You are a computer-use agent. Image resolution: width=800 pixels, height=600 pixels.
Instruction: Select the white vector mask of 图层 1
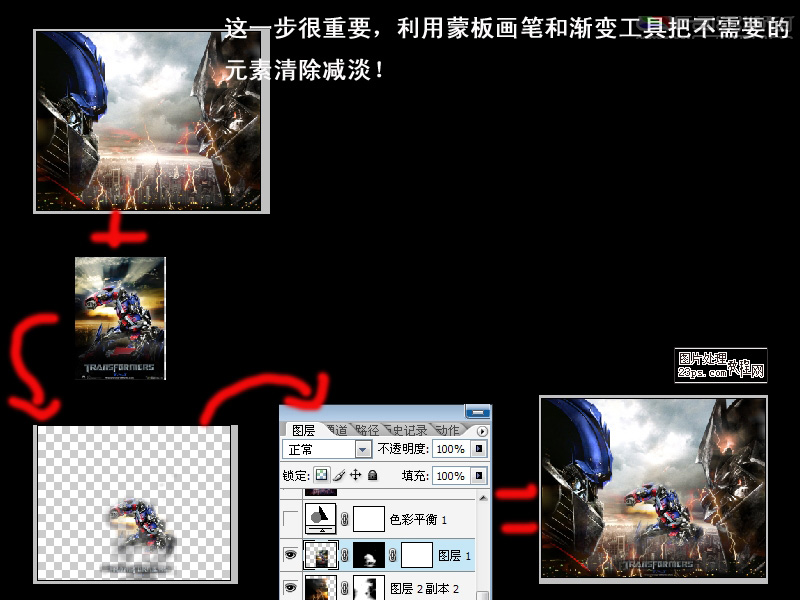pyautogui.click(x=417, y=555)
